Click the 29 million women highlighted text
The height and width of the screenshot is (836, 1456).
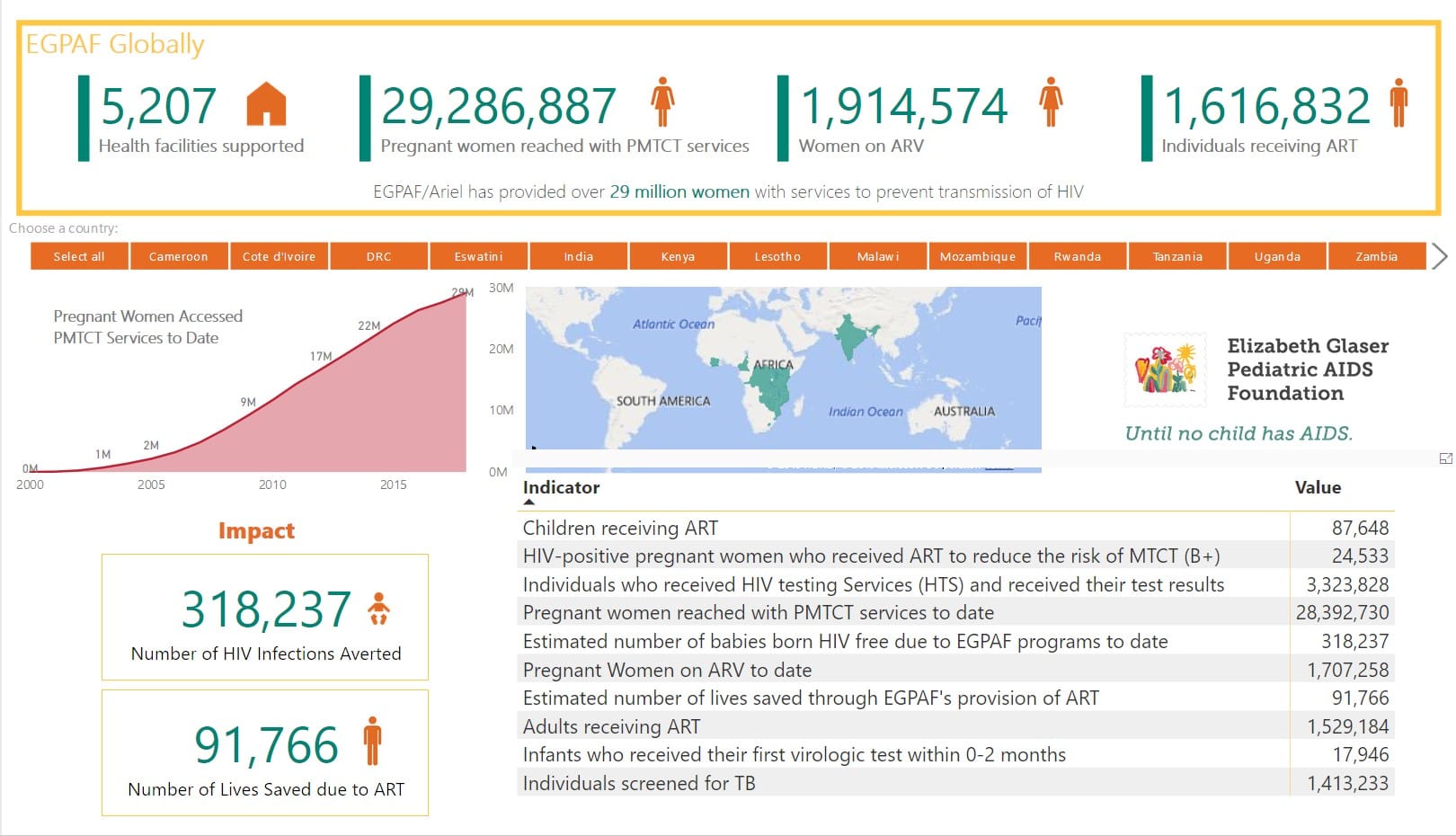[679, 191]
